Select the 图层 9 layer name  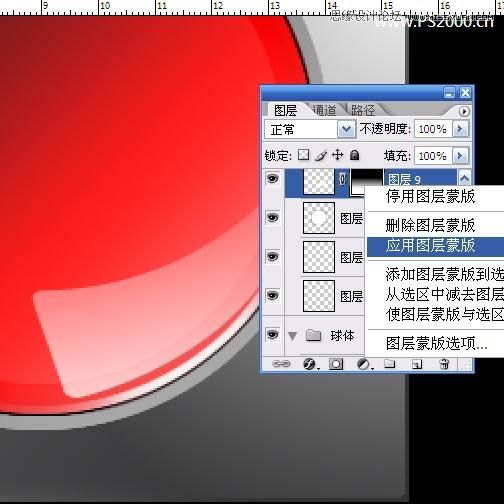click(x=404, y=179)
